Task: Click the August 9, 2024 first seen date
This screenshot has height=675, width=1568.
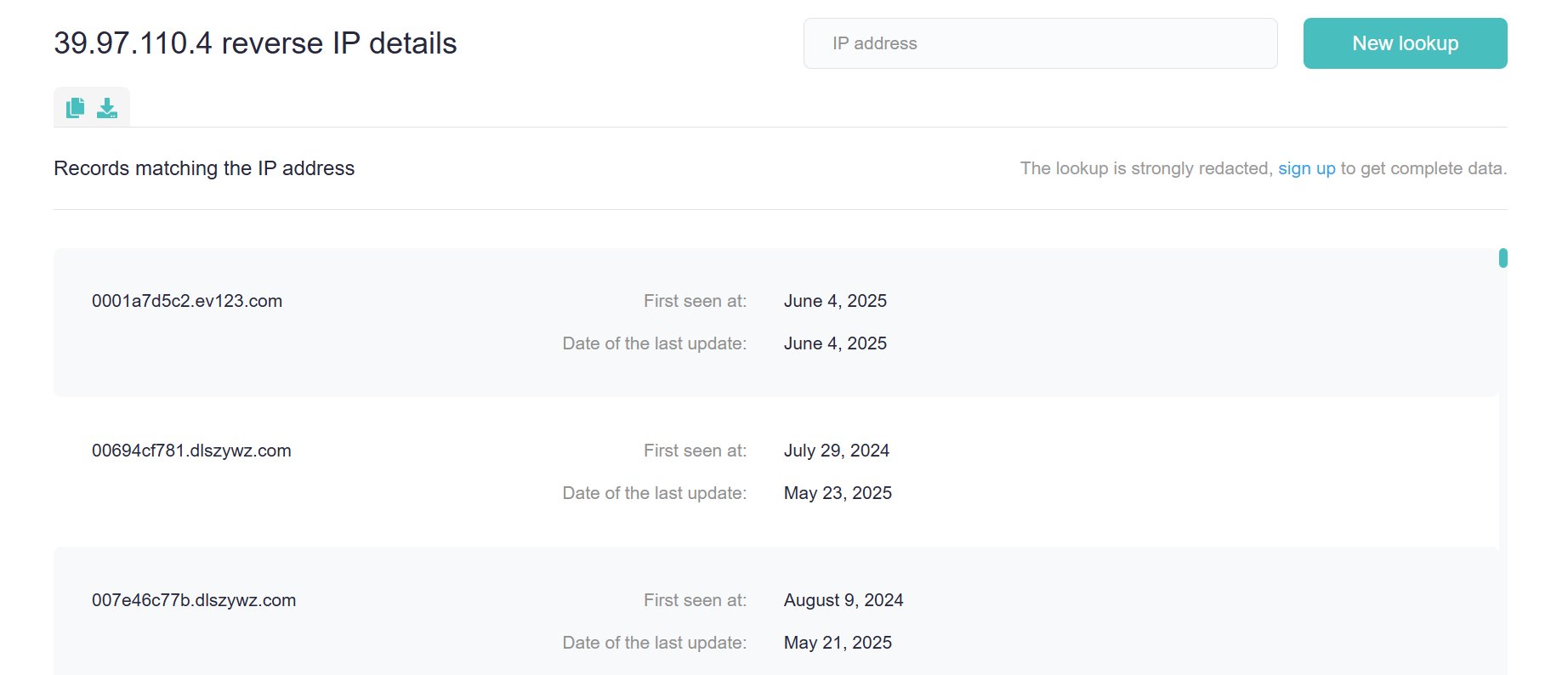Action: tap(843, 600)
